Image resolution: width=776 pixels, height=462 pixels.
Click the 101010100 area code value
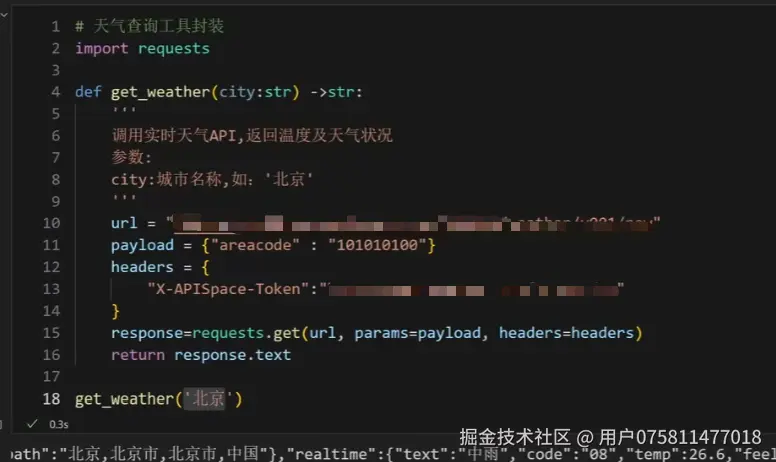(377, 245)
